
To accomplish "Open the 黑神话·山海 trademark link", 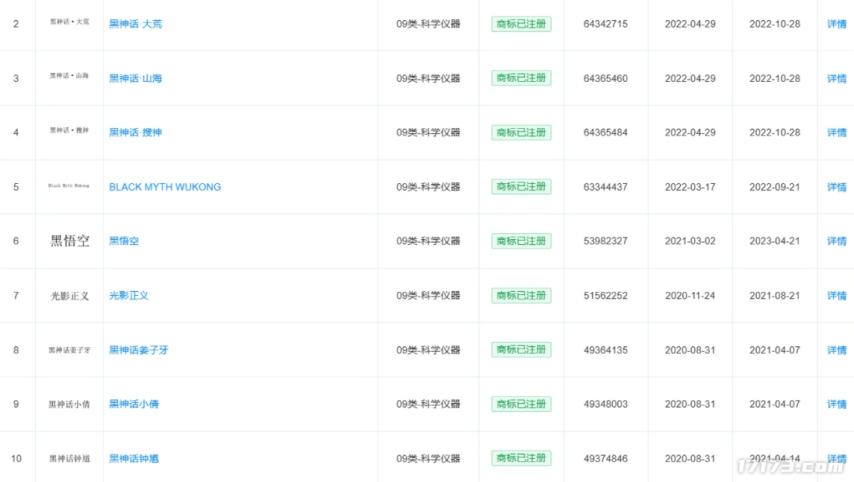I will [x=136, y=78].
